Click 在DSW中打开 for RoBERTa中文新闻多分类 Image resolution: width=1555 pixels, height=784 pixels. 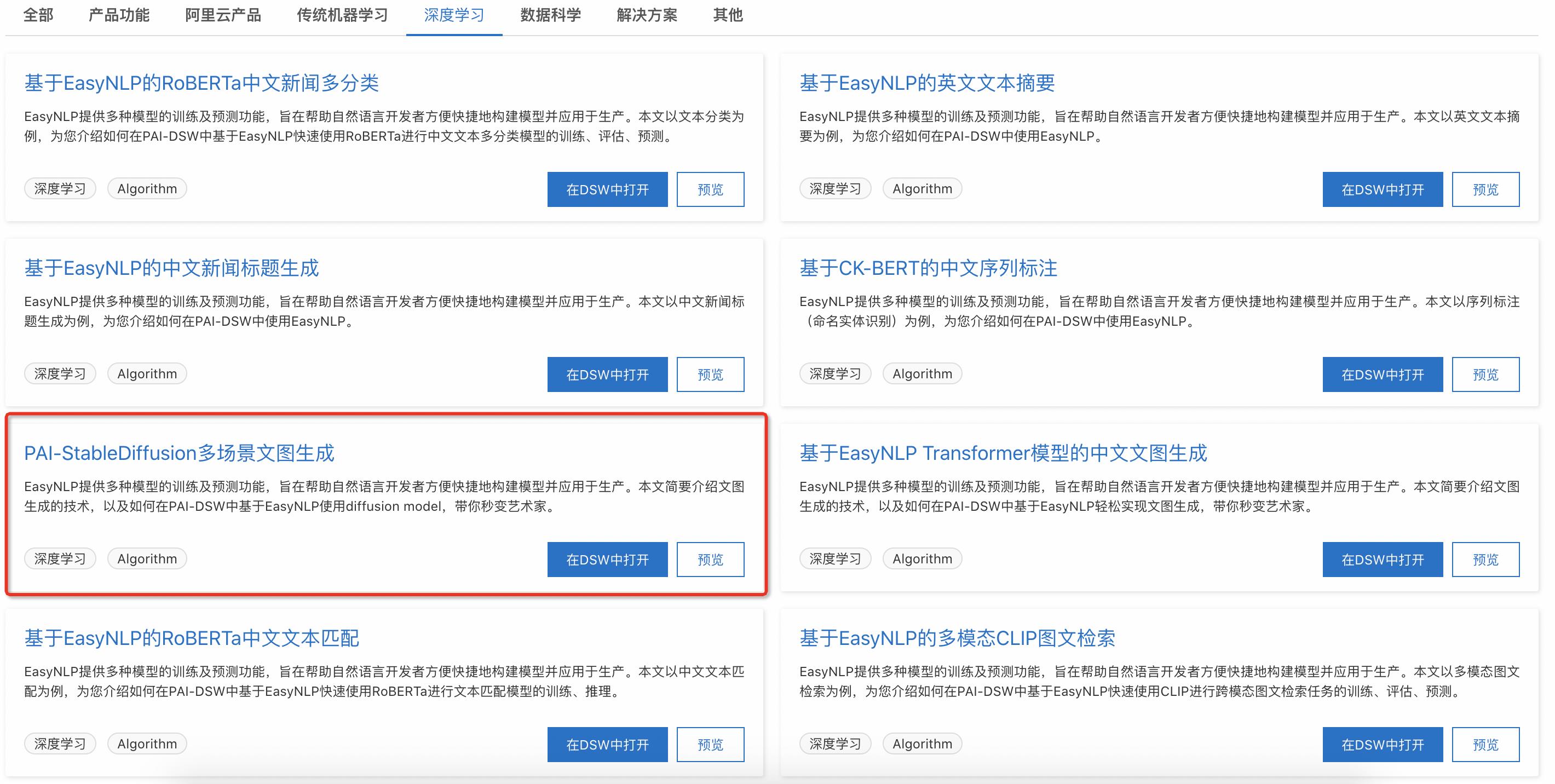pyautogui.click(x=607, y=189)
